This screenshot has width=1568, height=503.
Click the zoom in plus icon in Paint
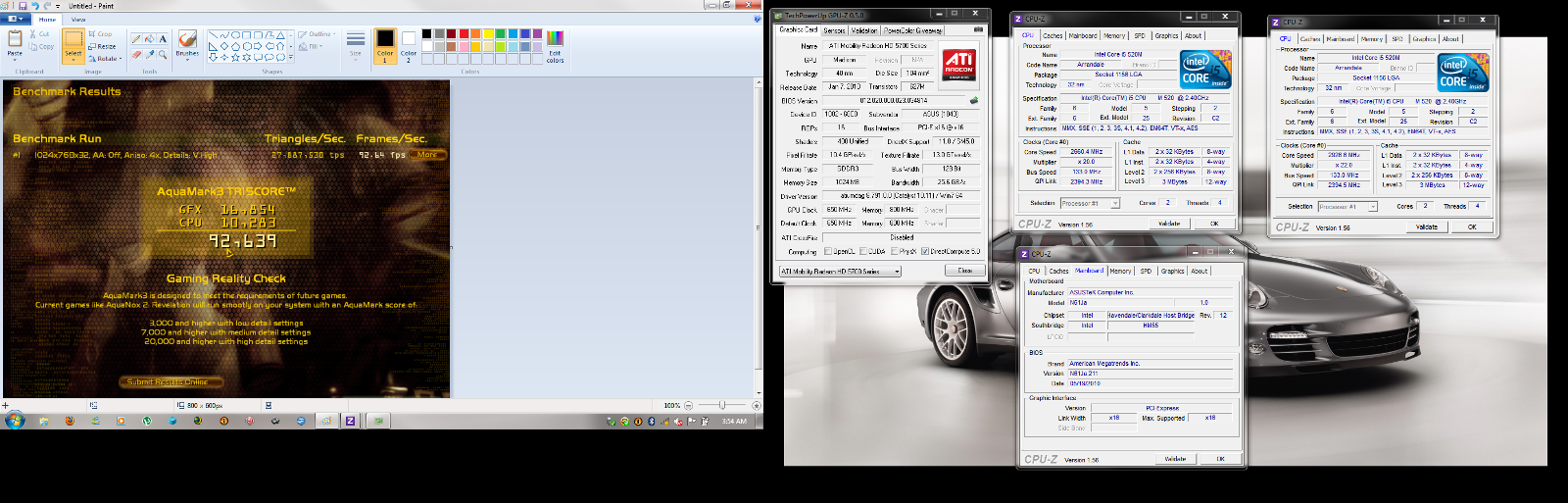point(757,405)
